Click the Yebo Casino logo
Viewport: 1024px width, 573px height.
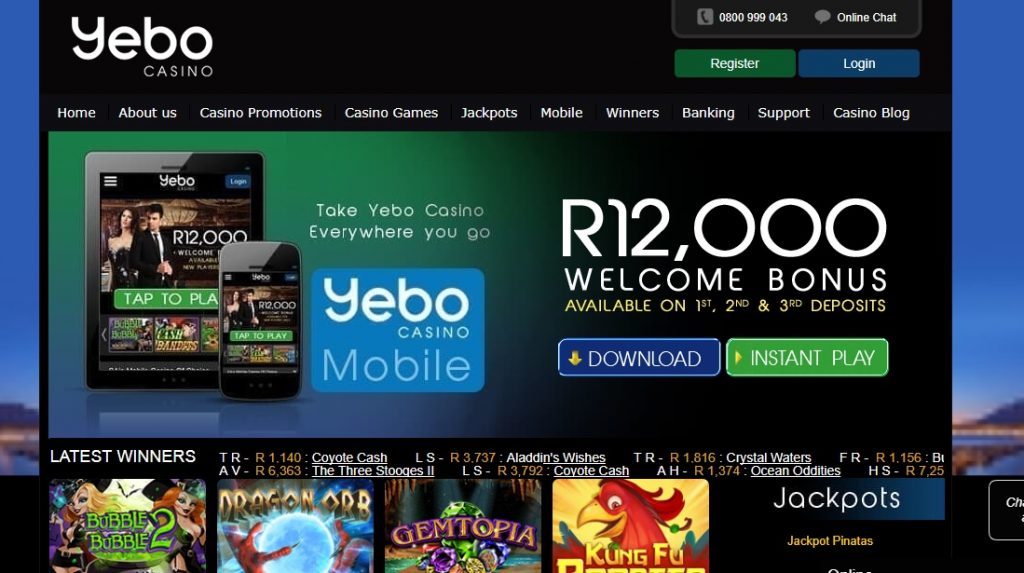(142, 47)
